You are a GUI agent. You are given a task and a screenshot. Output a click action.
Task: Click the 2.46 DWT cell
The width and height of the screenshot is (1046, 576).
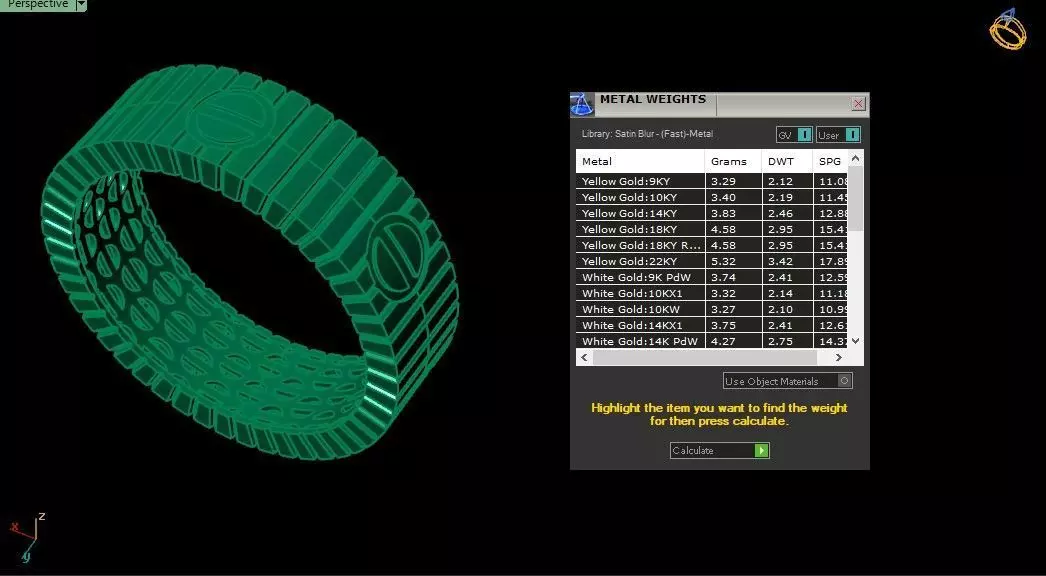click(x=788, y=213)
